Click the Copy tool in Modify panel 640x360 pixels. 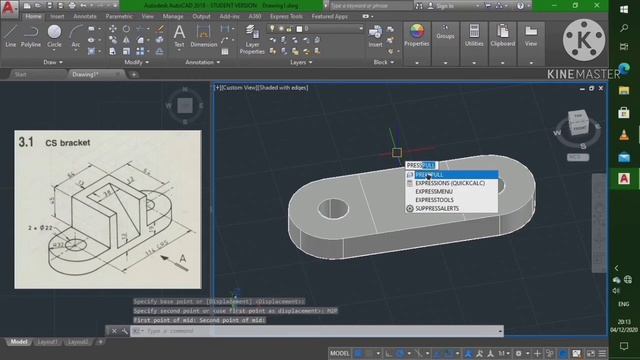pyautogui.click(x=113, y=40)
